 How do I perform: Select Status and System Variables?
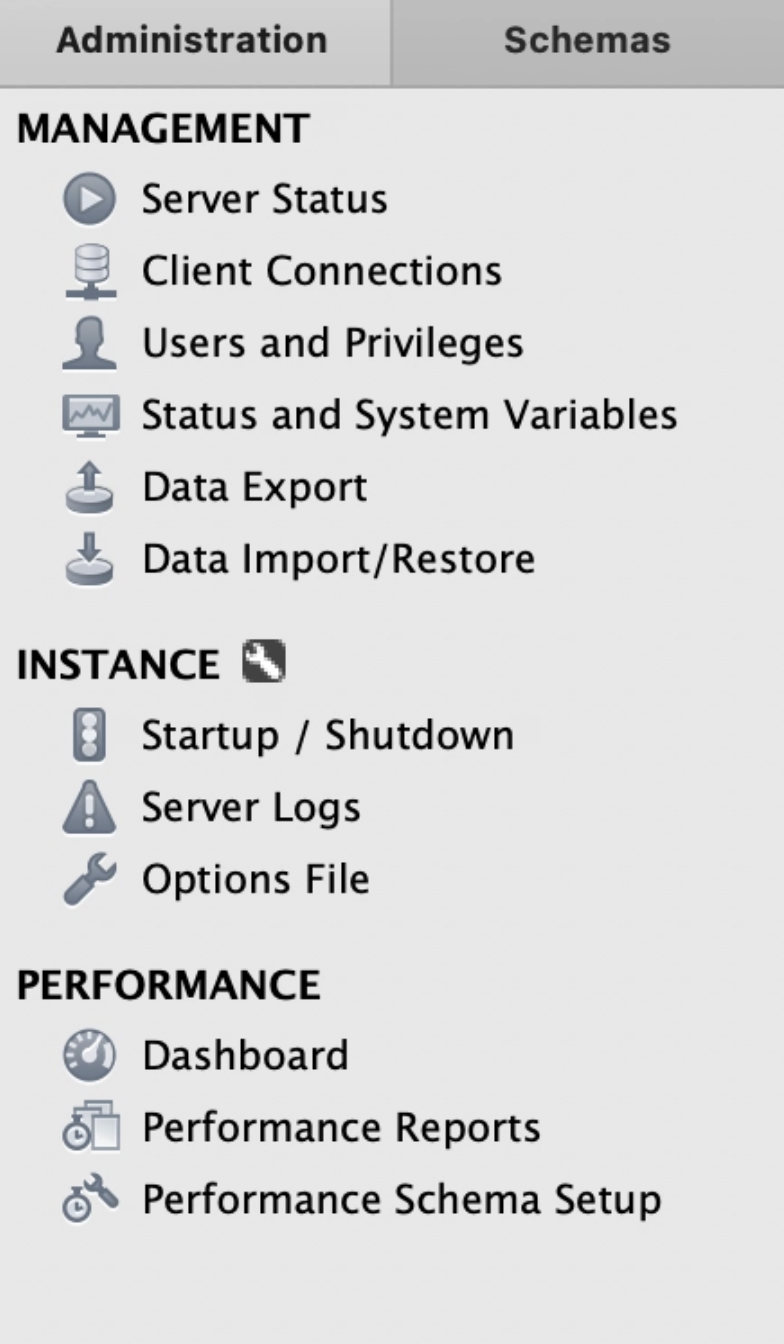click(x=410, y=415)
